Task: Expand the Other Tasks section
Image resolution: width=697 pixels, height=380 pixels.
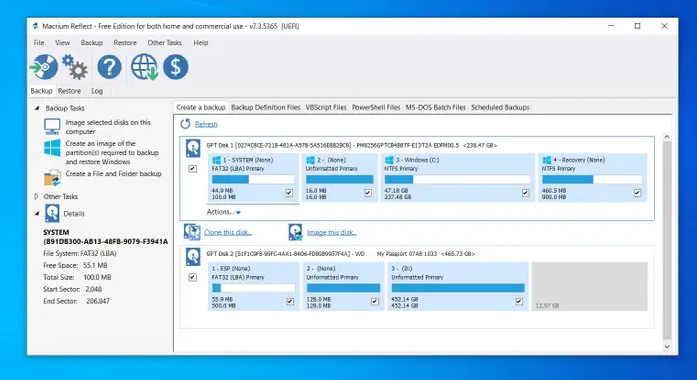Action: pyautogui.click(x=37, y=196)
